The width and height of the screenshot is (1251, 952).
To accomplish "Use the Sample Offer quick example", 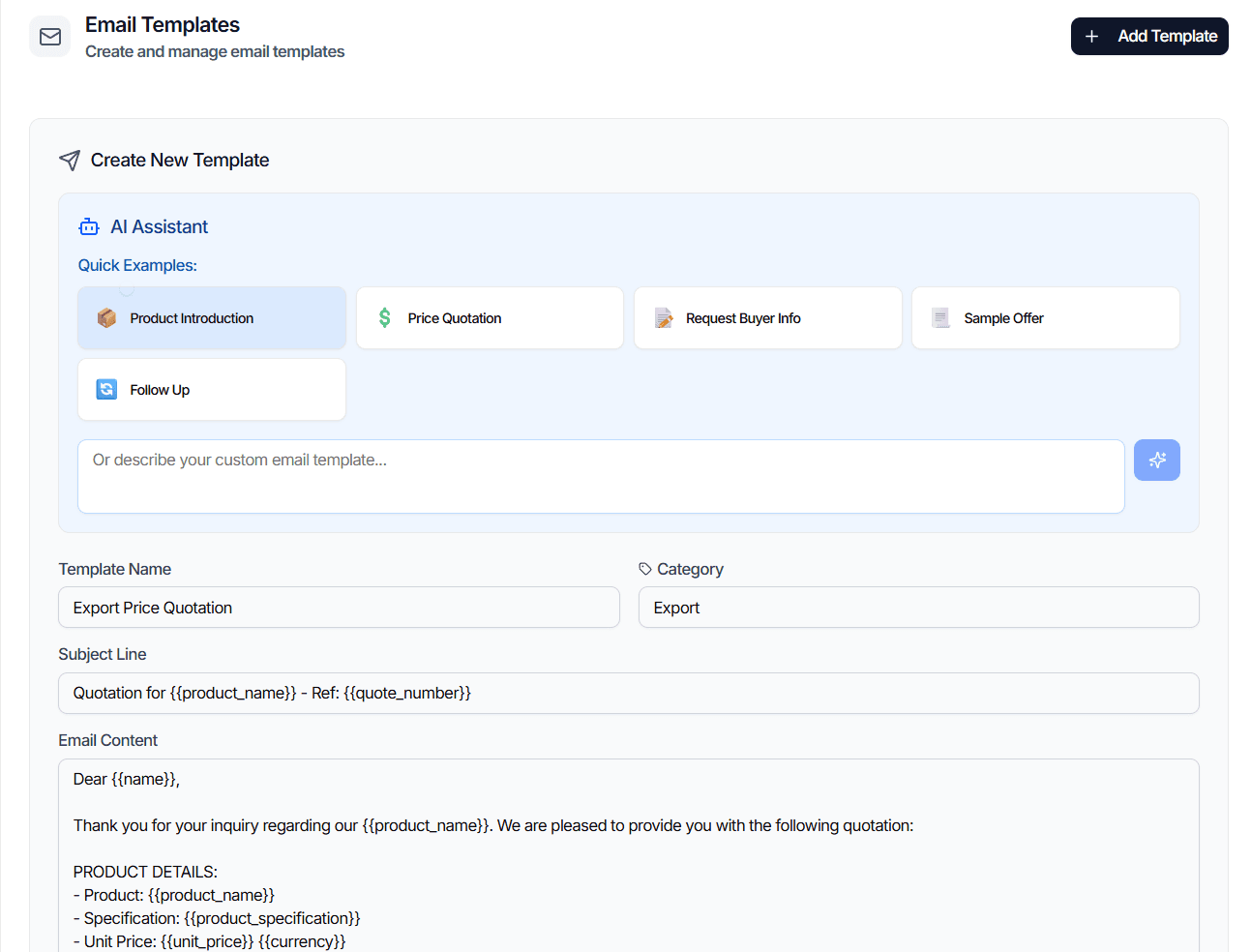I will (1046, 318).
